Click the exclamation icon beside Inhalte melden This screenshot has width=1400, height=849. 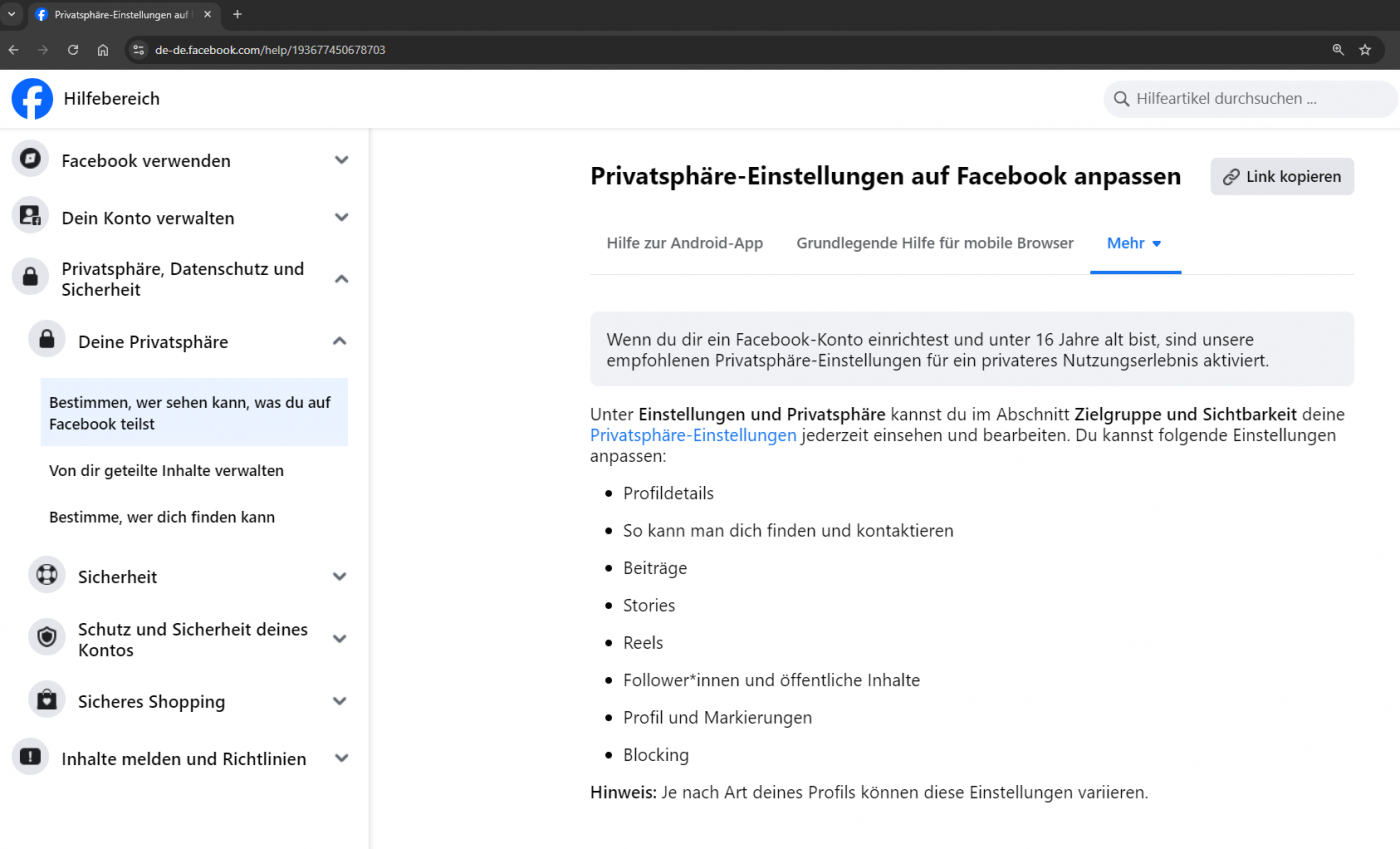click(30, 757)
